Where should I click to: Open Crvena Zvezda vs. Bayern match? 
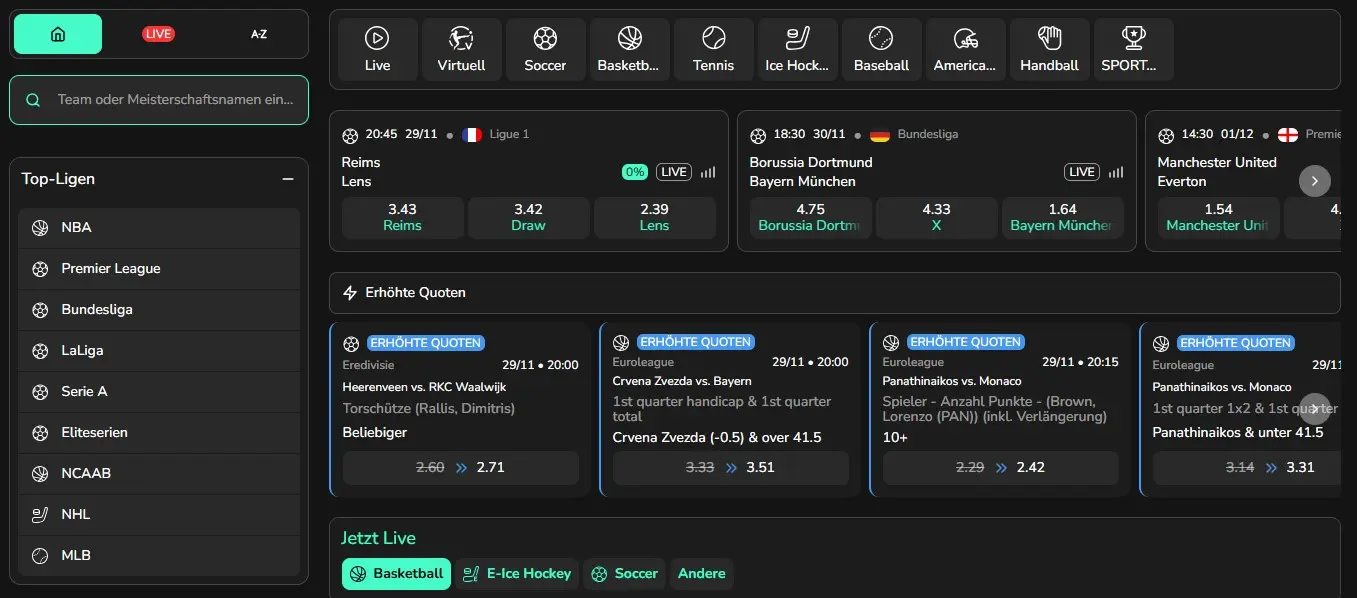[682, 381]
